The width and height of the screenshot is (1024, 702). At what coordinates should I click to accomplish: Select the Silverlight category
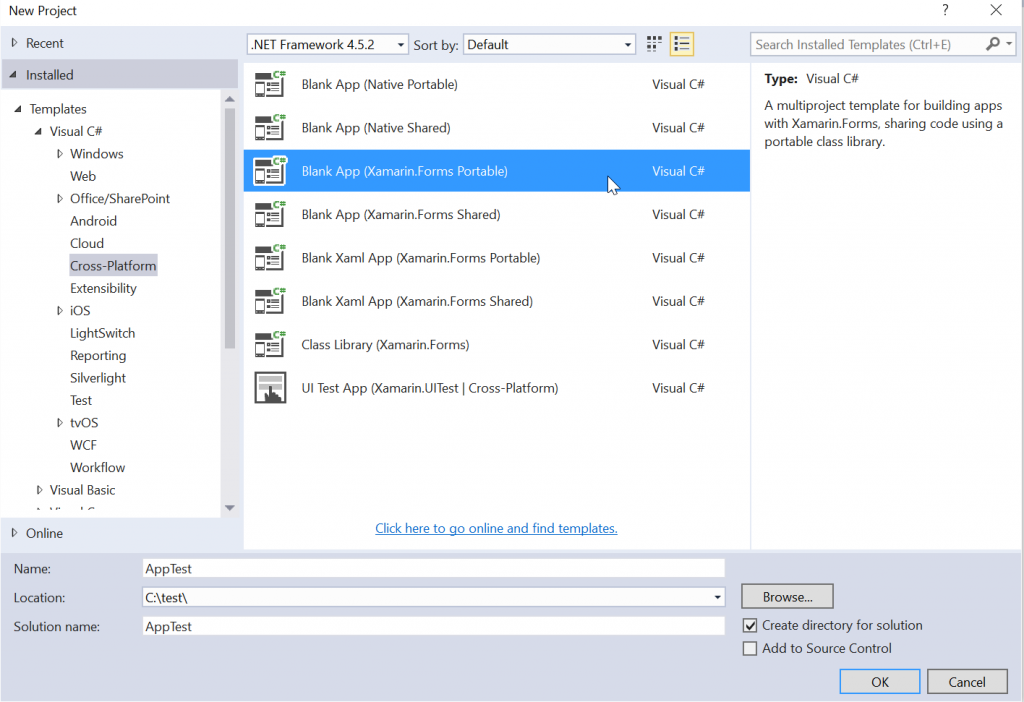click(x=98, y=378)
